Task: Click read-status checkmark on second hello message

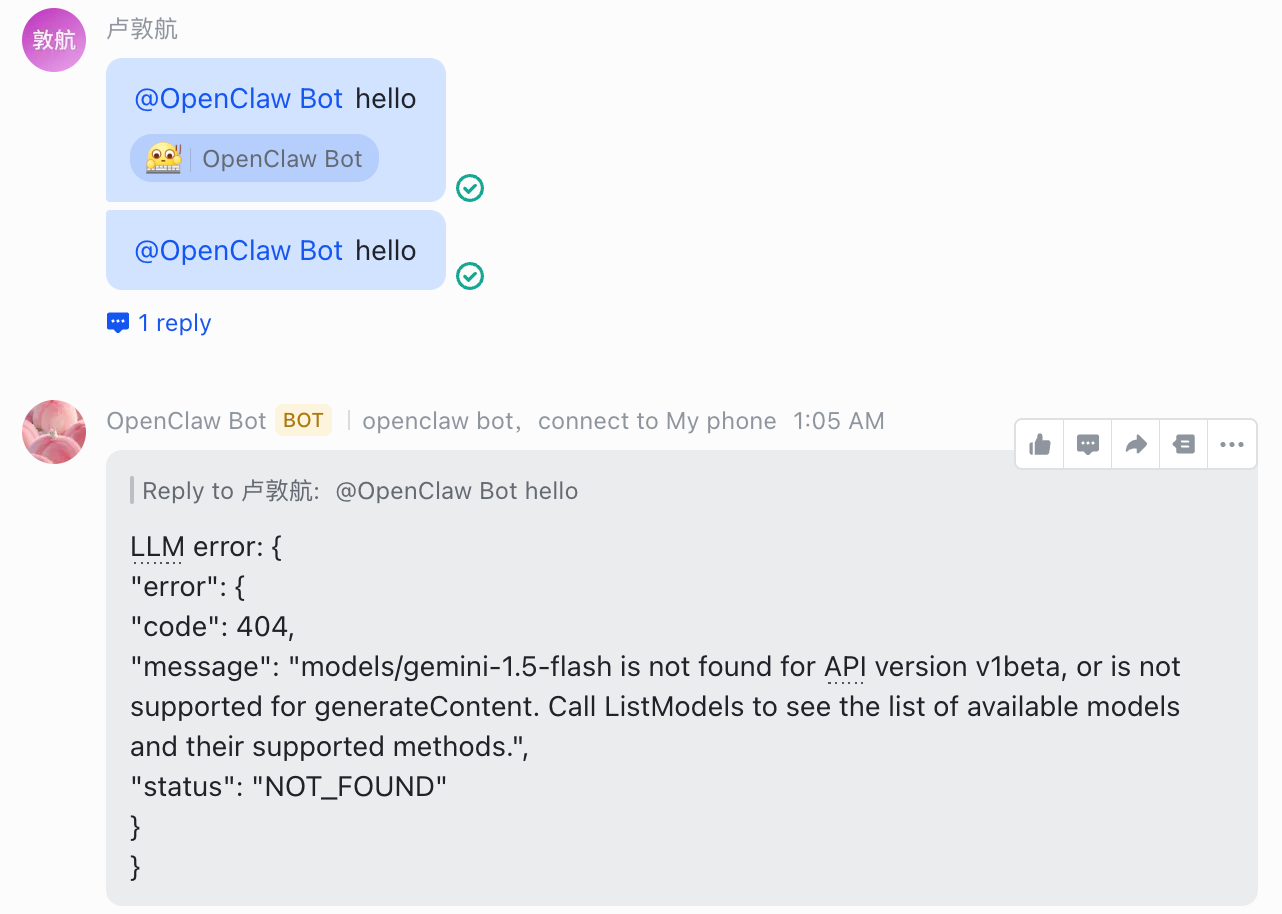Action: [x=470, y=276]
